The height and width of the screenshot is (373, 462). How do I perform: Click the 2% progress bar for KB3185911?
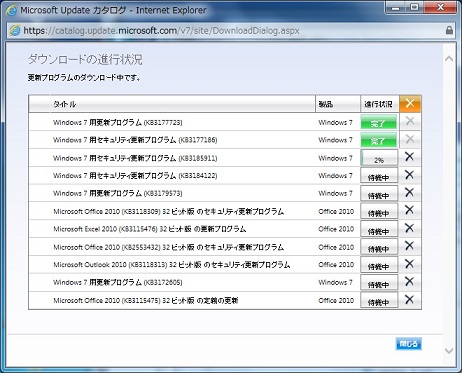tap(379, 158)
